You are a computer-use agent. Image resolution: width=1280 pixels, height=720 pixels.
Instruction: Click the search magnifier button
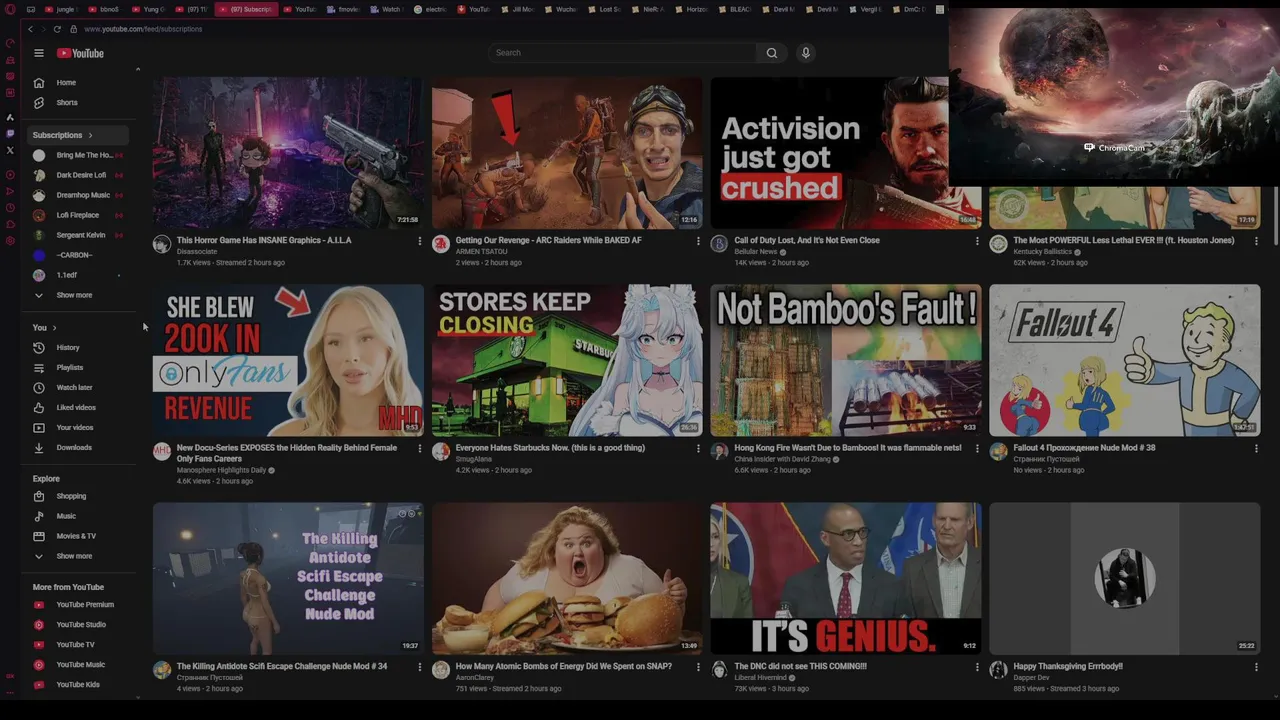tap(771, 53)
